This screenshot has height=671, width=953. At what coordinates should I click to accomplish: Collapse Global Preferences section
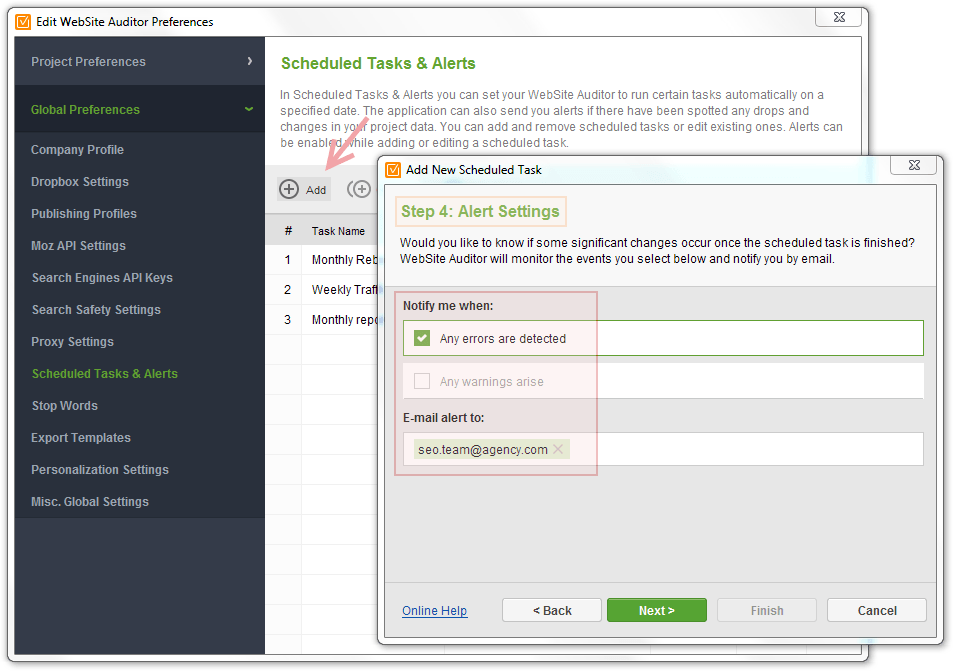[x=140, y=109]
